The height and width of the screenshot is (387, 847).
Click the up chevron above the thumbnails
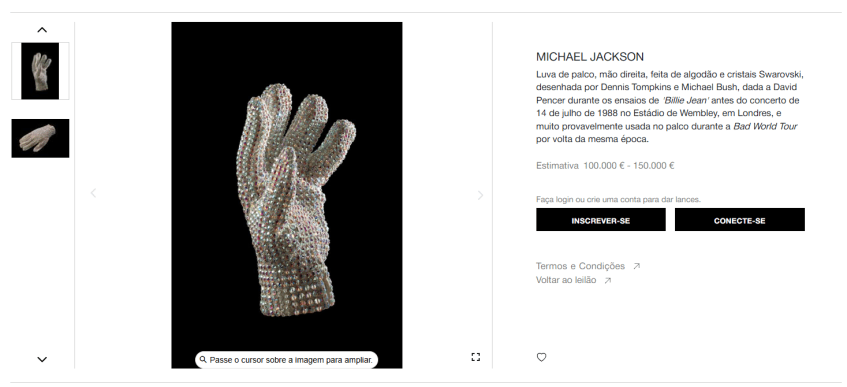[42, 30]
